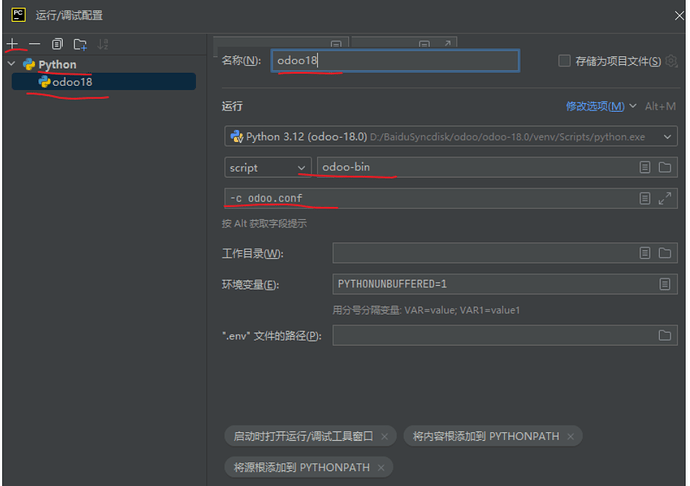Viewport: 690px width, 486px height.
Task: Insert macro in script path field
Action: tap(645, 167)
